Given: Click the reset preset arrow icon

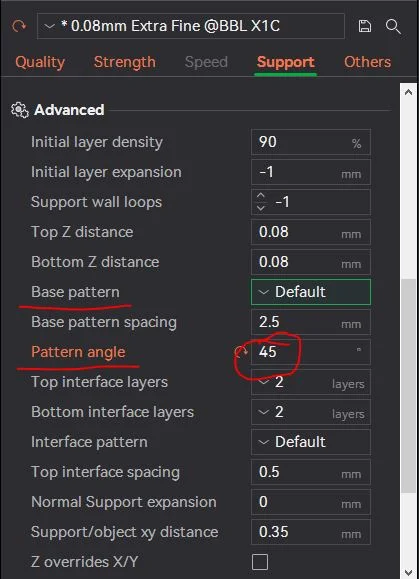Looking at the screenshot, I should pos(19,26).
